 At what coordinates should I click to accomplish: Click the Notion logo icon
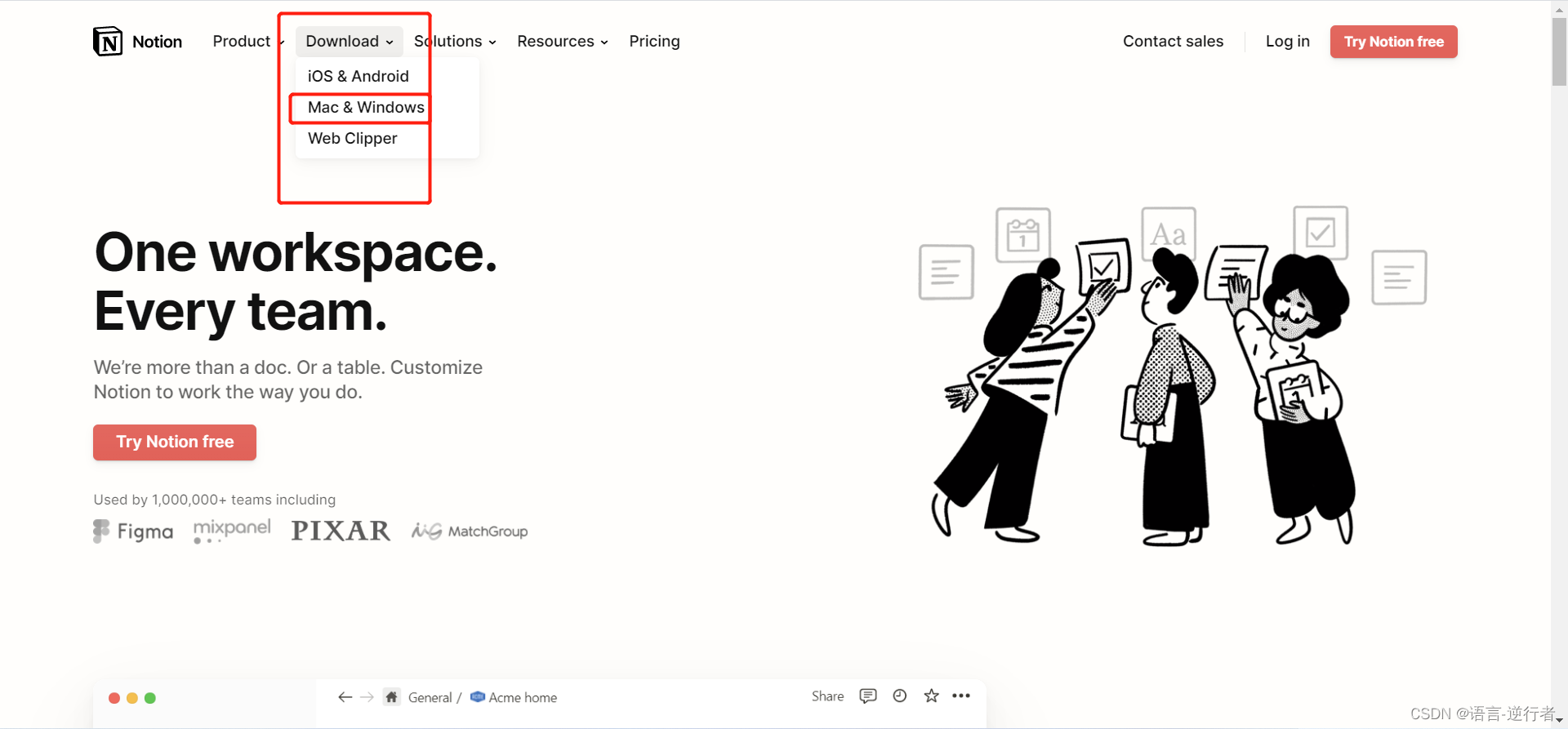[x=108, y=42]
